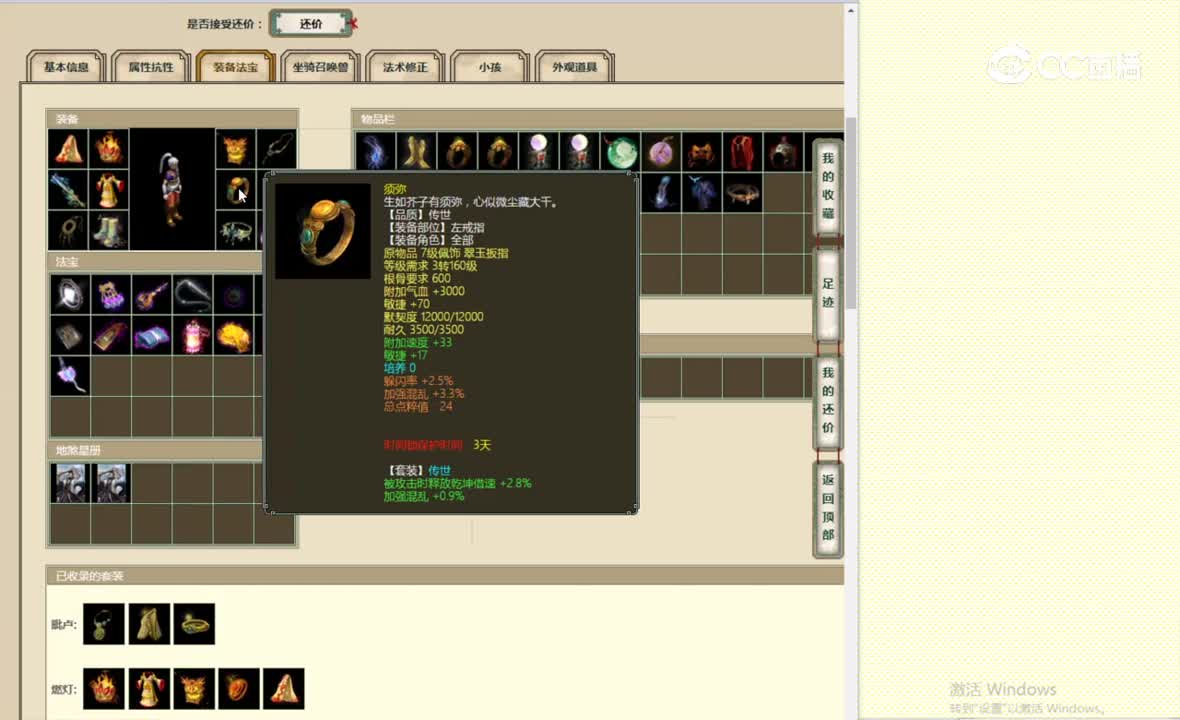Click the 须弥 item name in tooltip
Viewport: 1180px width, 720px height.
[394, 189]
